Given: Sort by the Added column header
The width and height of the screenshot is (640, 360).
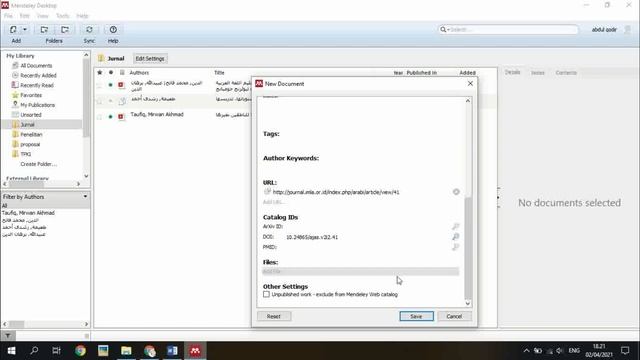Looking at the screenshot, I should 467,73.
